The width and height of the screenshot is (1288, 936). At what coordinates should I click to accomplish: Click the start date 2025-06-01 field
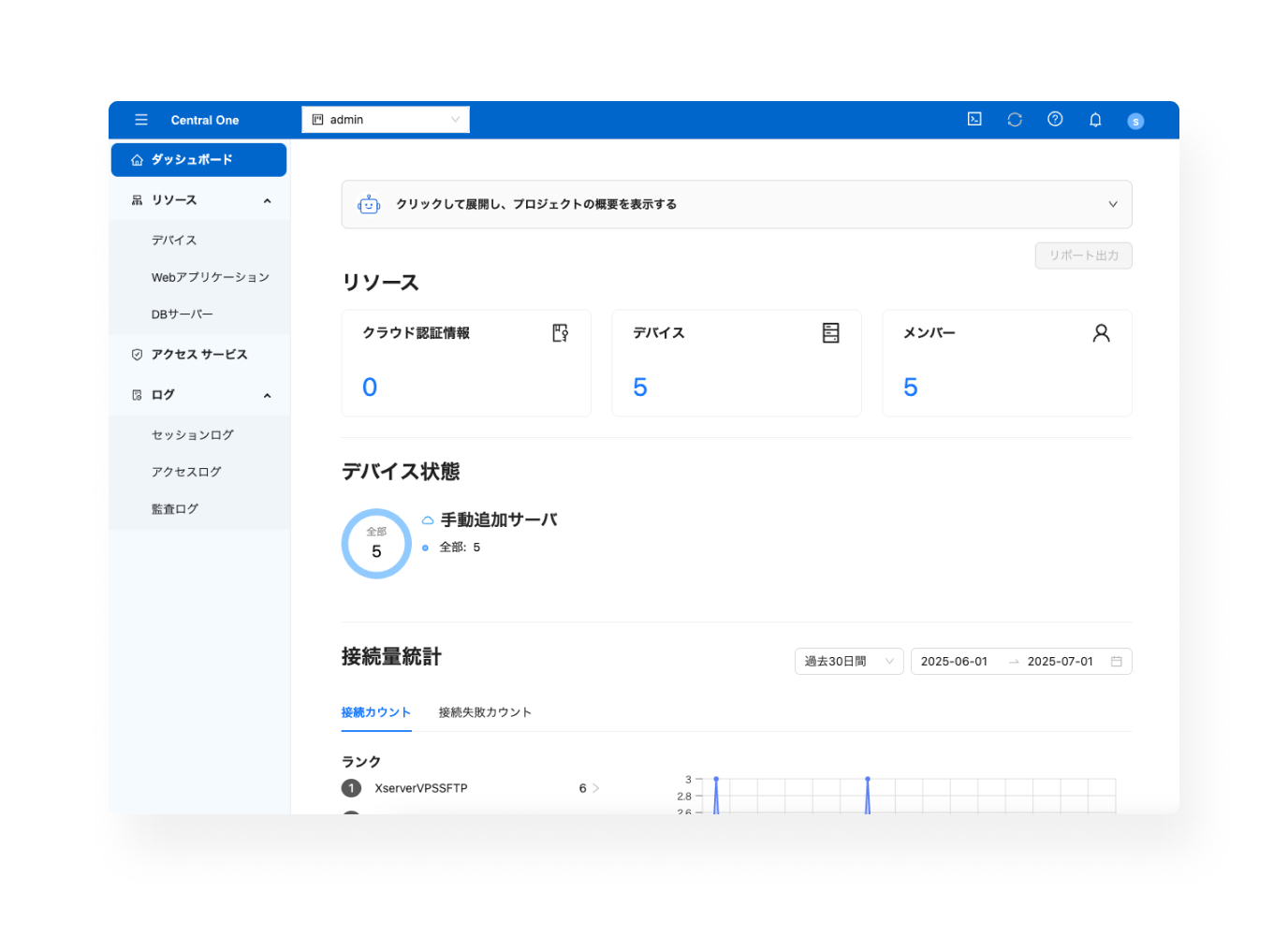954,662
